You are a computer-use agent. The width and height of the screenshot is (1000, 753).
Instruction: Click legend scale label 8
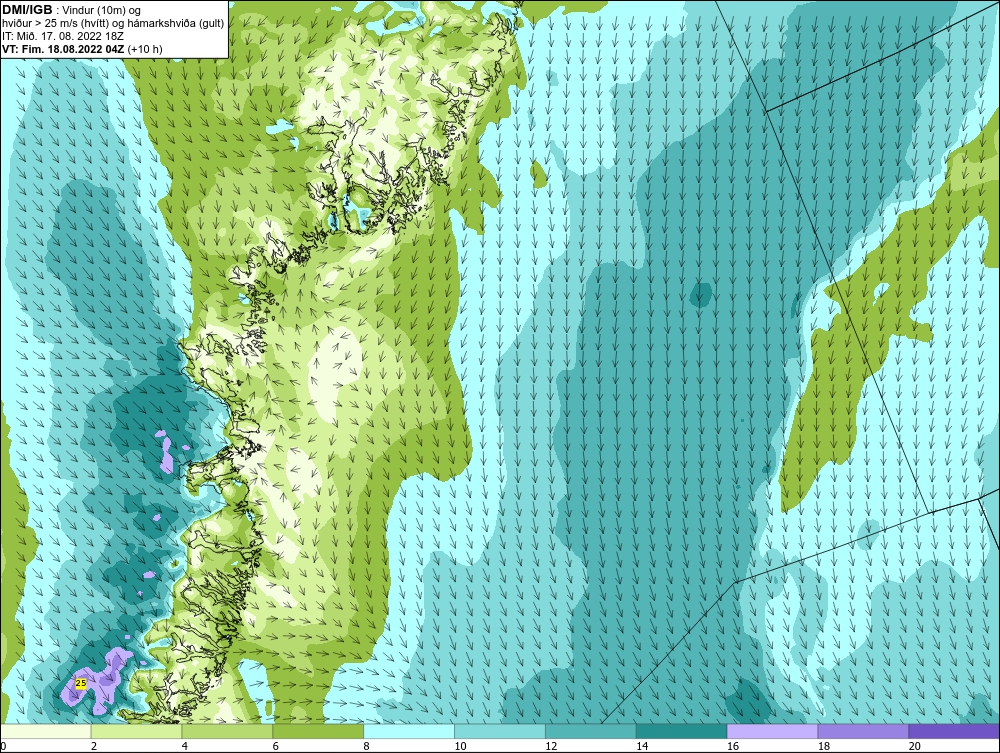coord(366,746)
